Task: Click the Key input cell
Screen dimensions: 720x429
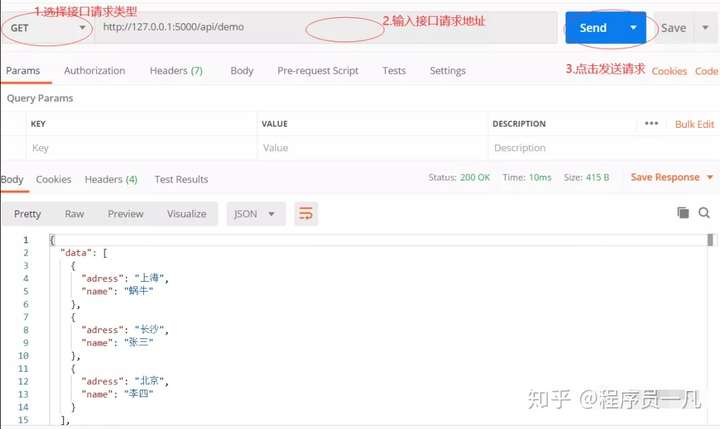Action: tap(141, 148)
